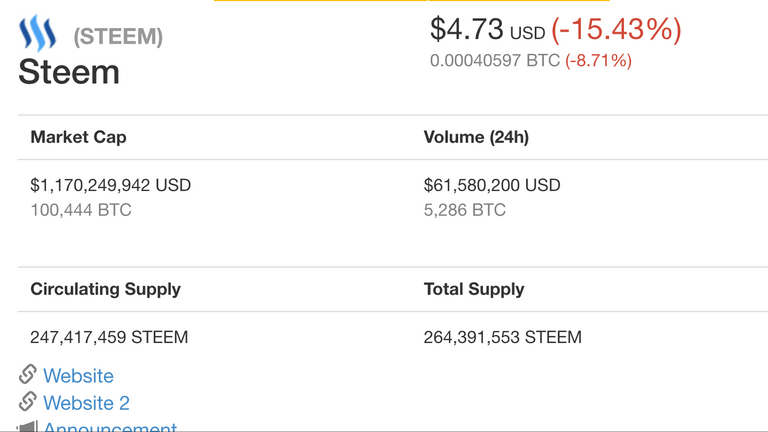The height and width of the screenshot is (432, 768).
Task: Click the megaphone icon beside Announcement
Action: click(27, 427)
